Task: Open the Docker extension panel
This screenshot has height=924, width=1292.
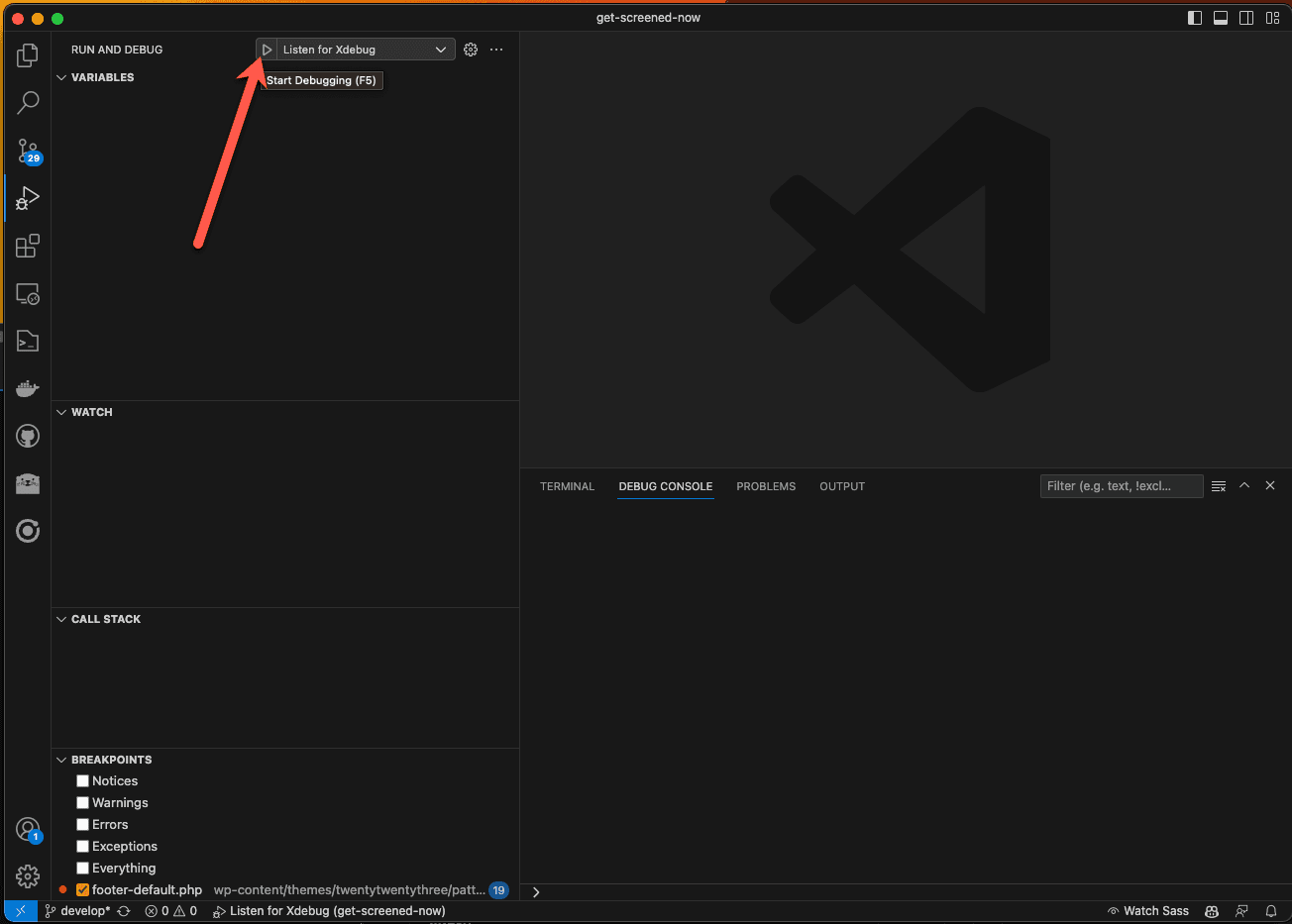Action: pos(27,387)
